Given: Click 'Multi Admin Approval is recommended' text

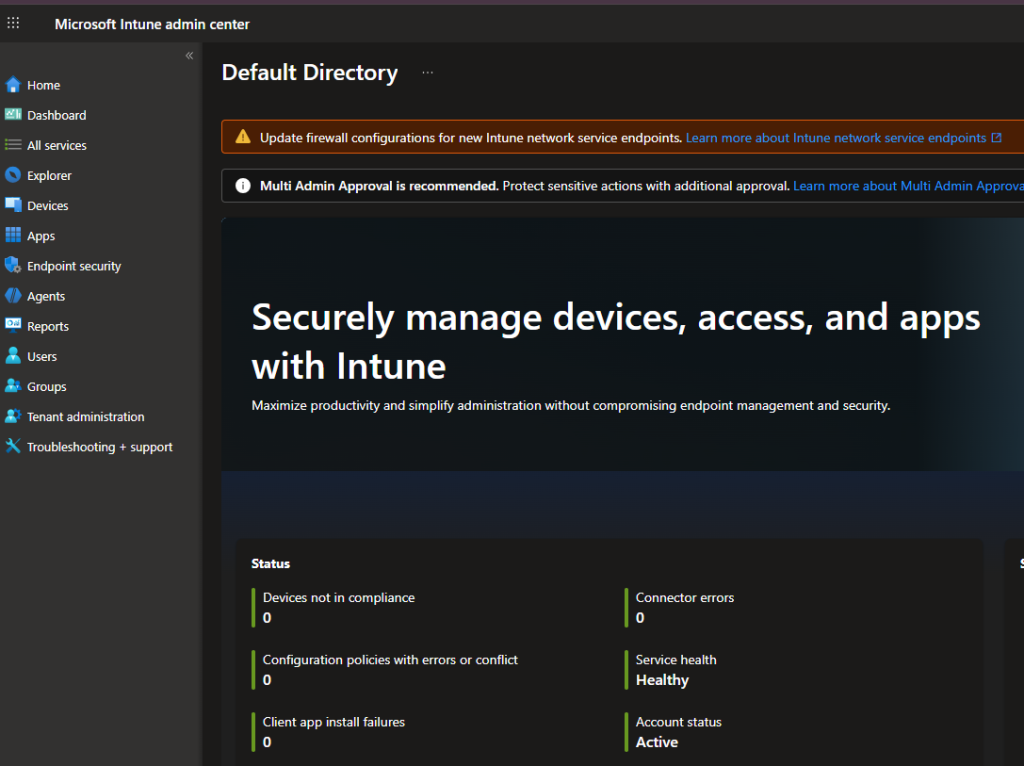Looking at the screenshot, I should click(x=379, y=186).
